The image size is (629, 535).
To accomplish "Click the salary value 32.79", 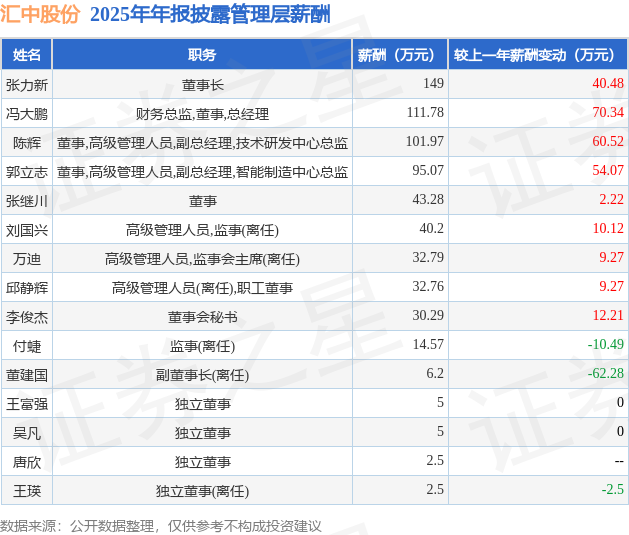I will click(428, 257).
